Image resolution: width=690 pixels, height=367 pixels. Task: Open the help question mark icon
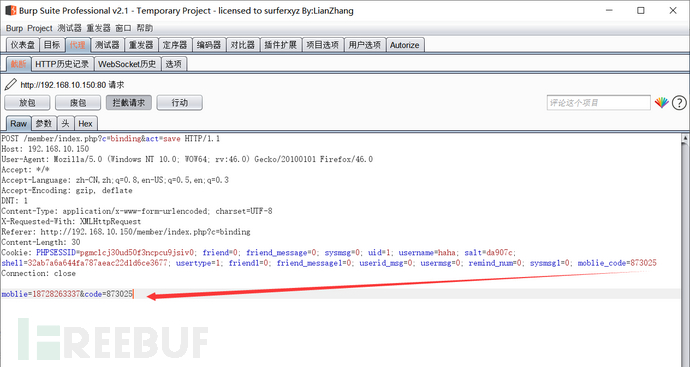[679, 103]
